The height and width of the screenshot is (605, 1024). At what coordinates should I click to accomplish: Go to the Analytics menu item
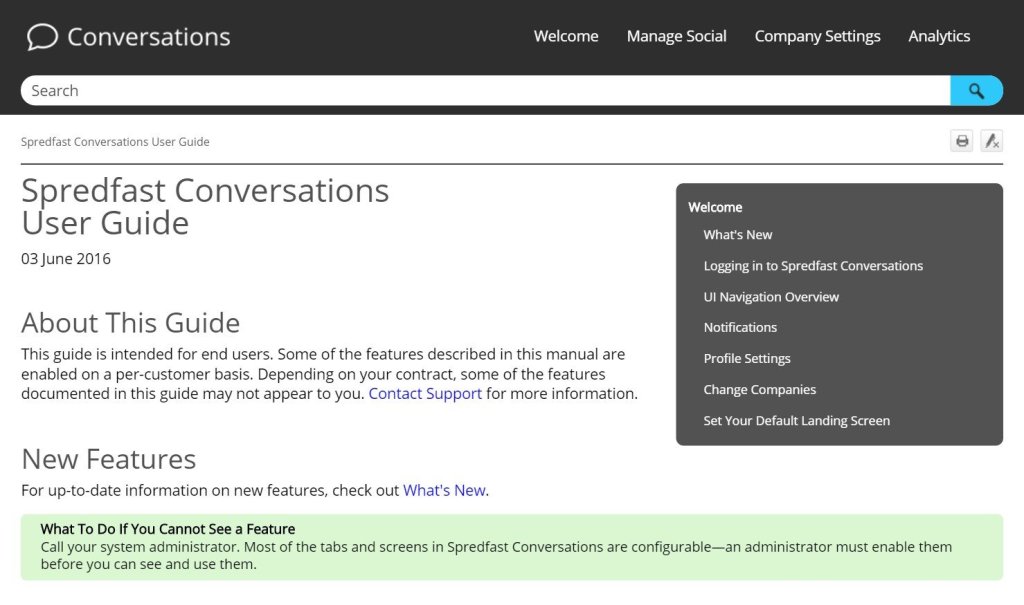point(939,36)
